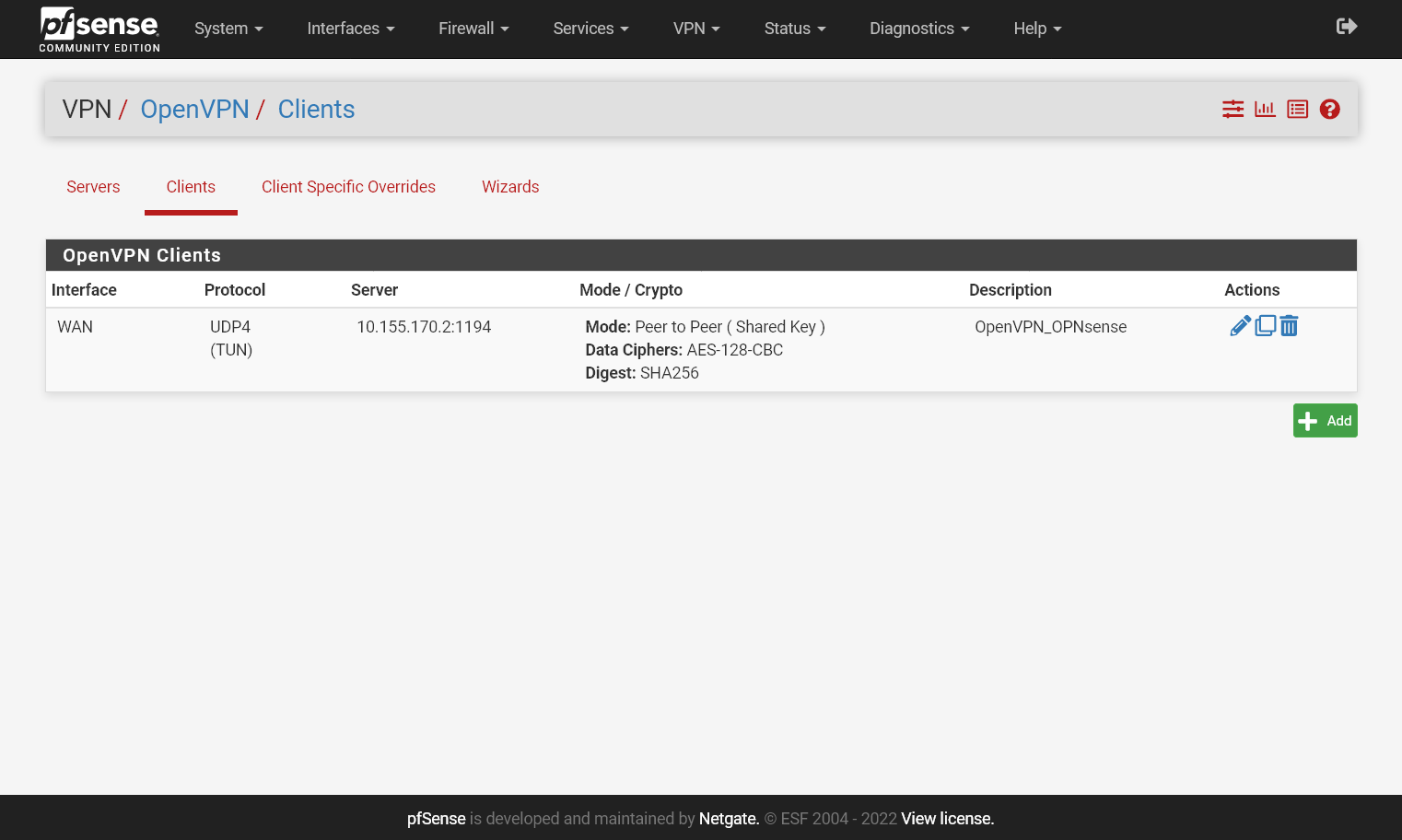Open the Diagnostics dropdown
1402x840 pixels.
point(918,29)
